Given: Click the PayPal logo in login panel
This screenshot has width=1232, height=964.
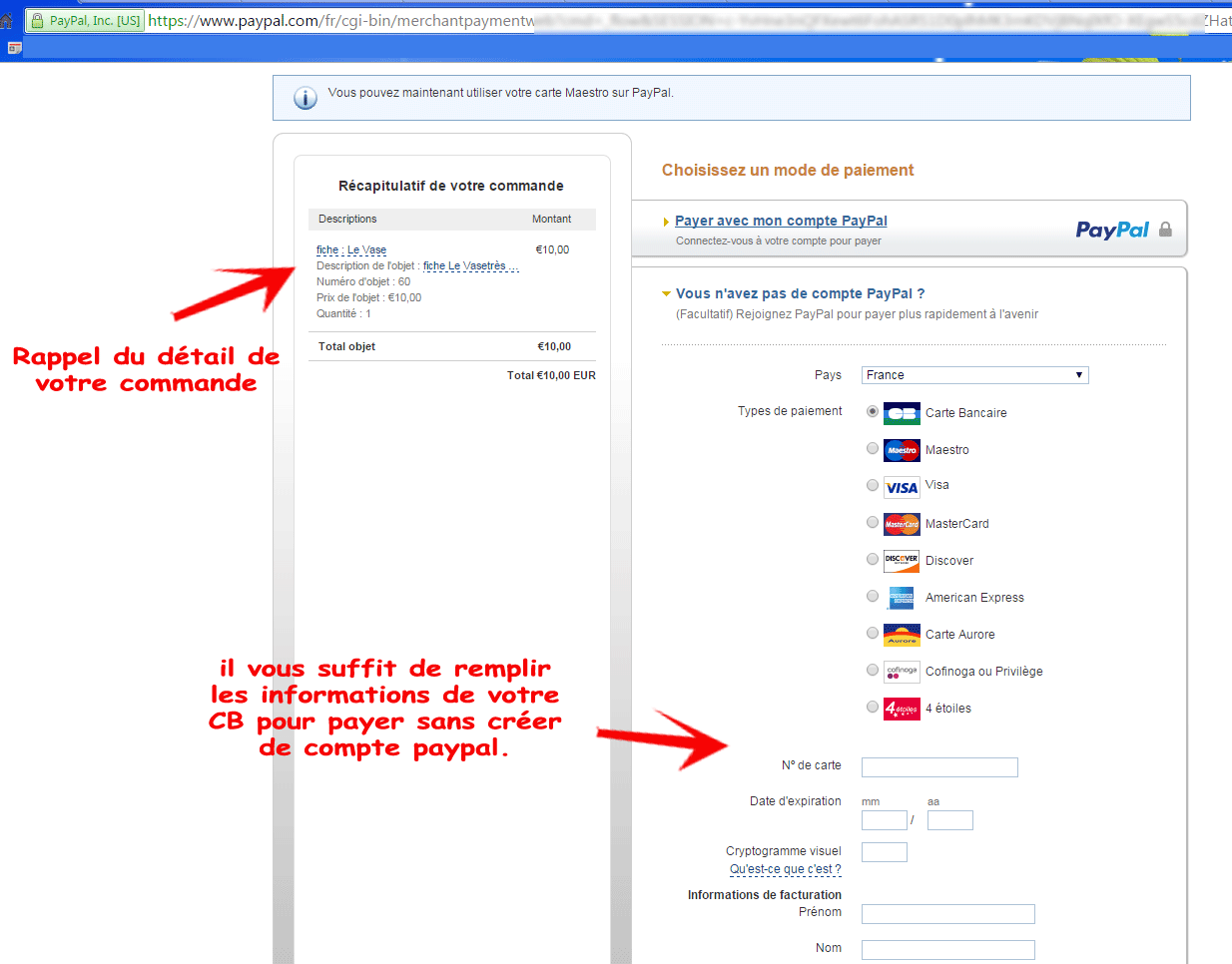Looking at the screenshot, I should click(1112, 231).
